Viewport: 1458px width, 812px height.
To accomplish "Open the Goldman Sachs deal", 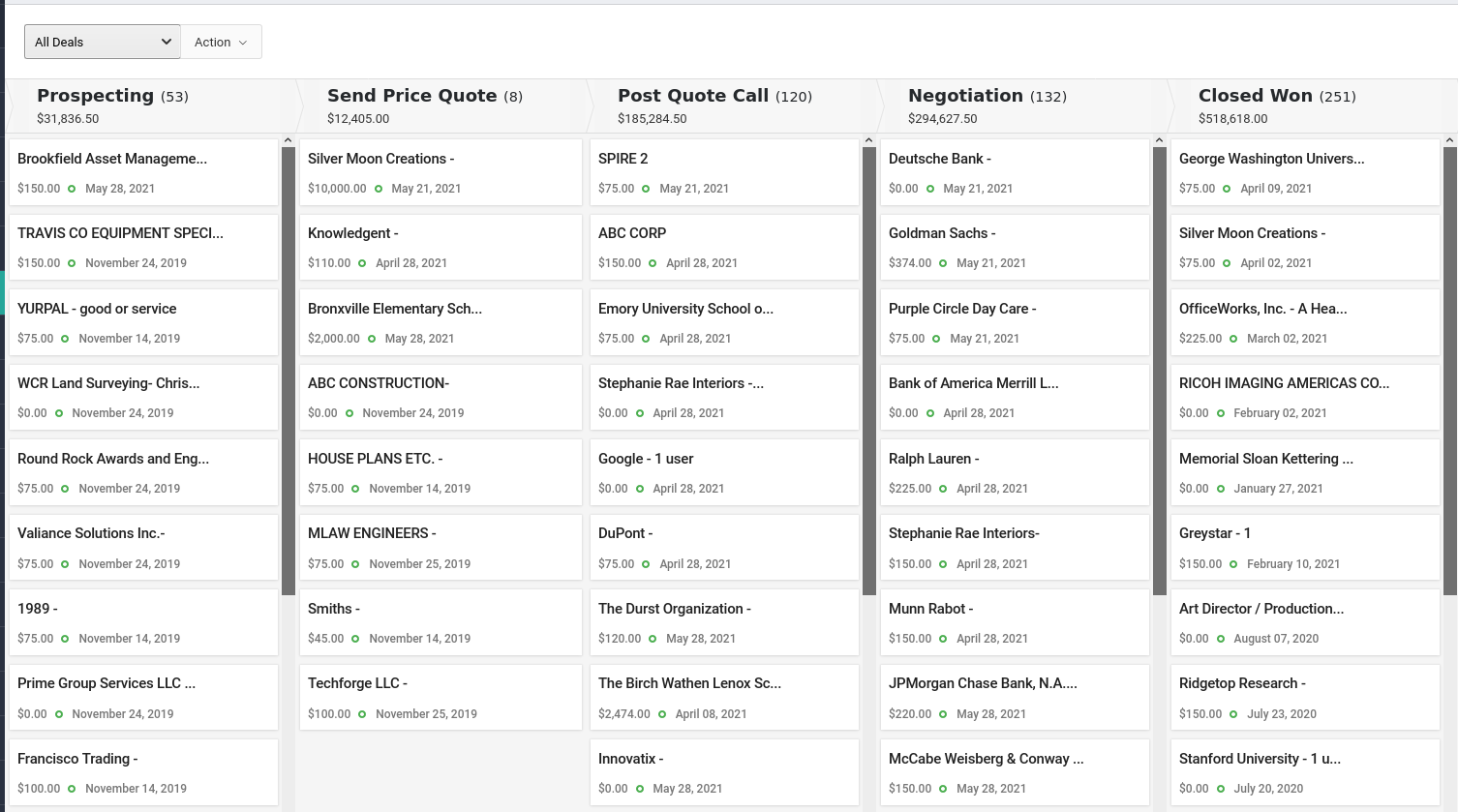I will point(1015,247).
